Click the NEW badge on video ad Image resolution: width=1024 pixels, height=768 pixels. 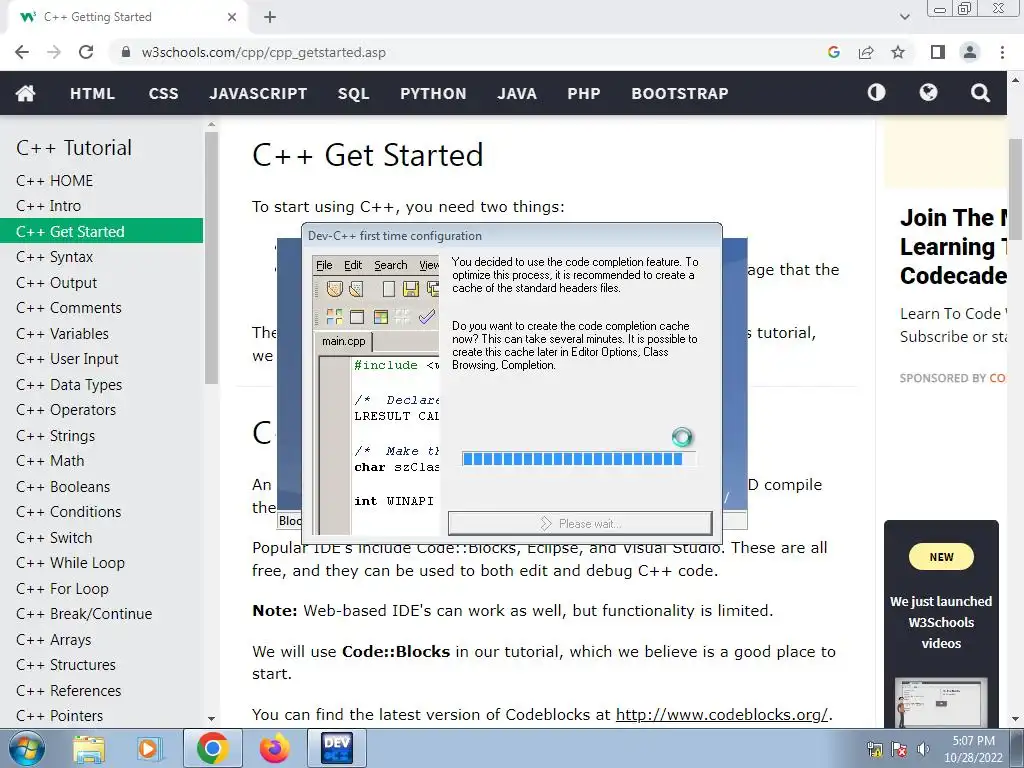[941, 557]
